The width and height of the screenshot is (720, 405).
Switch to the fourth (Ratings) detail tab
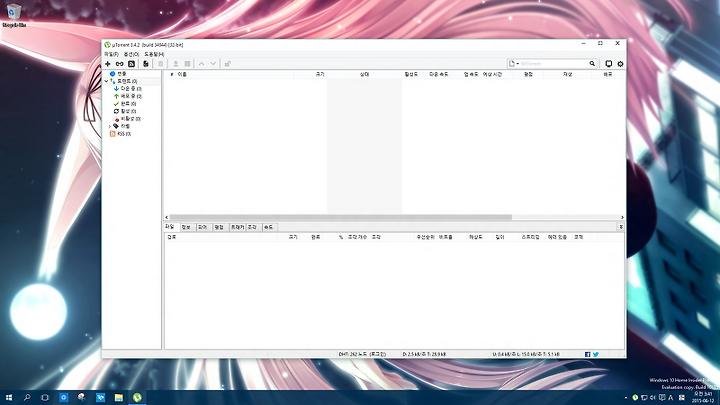pyautogui.click(x=219, y=227)
